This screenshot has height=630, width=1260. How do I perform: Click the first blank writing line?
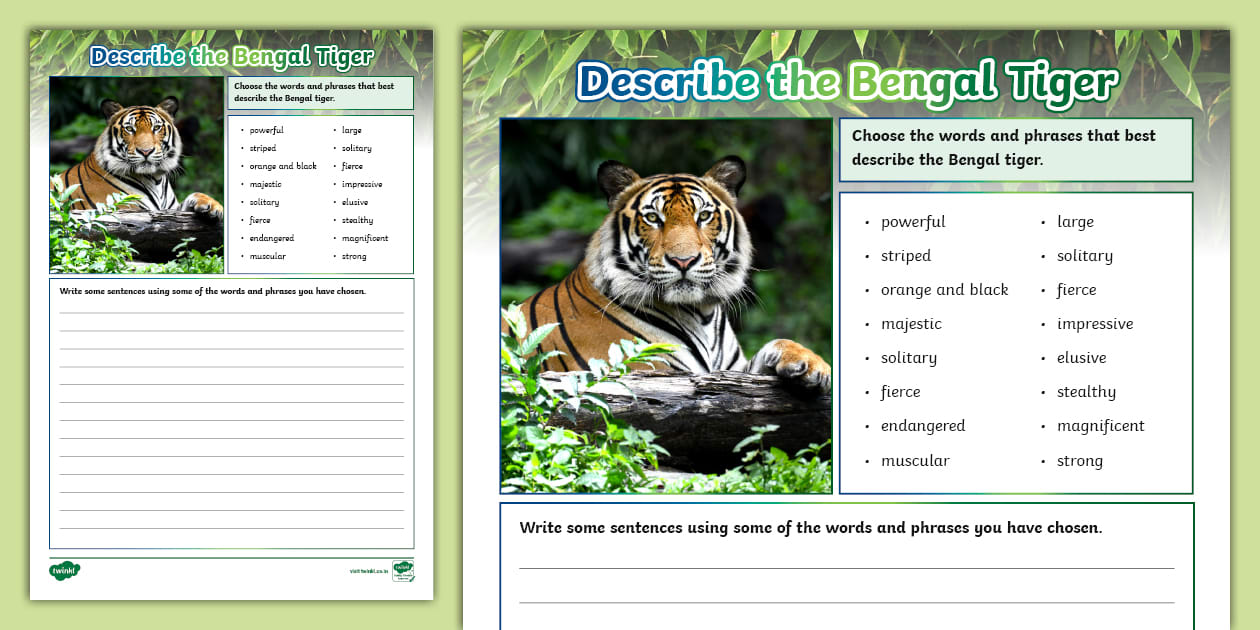pyautogui.click(x=846, y=567)
